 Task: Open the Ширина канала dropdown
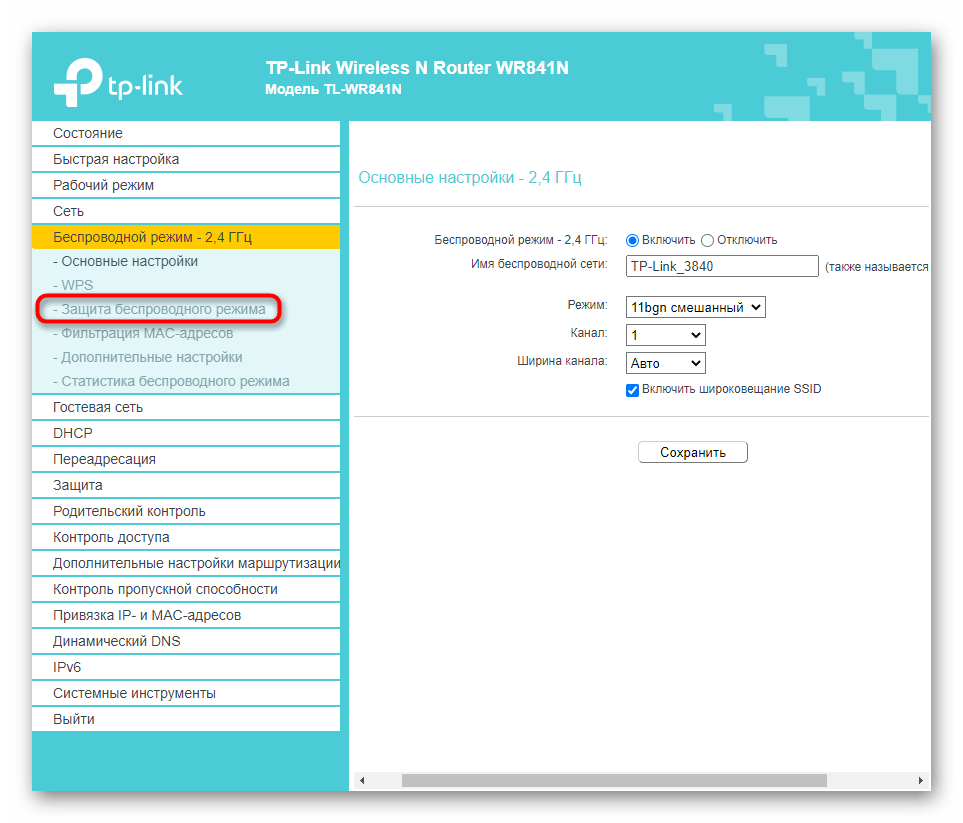pos(665,363)
